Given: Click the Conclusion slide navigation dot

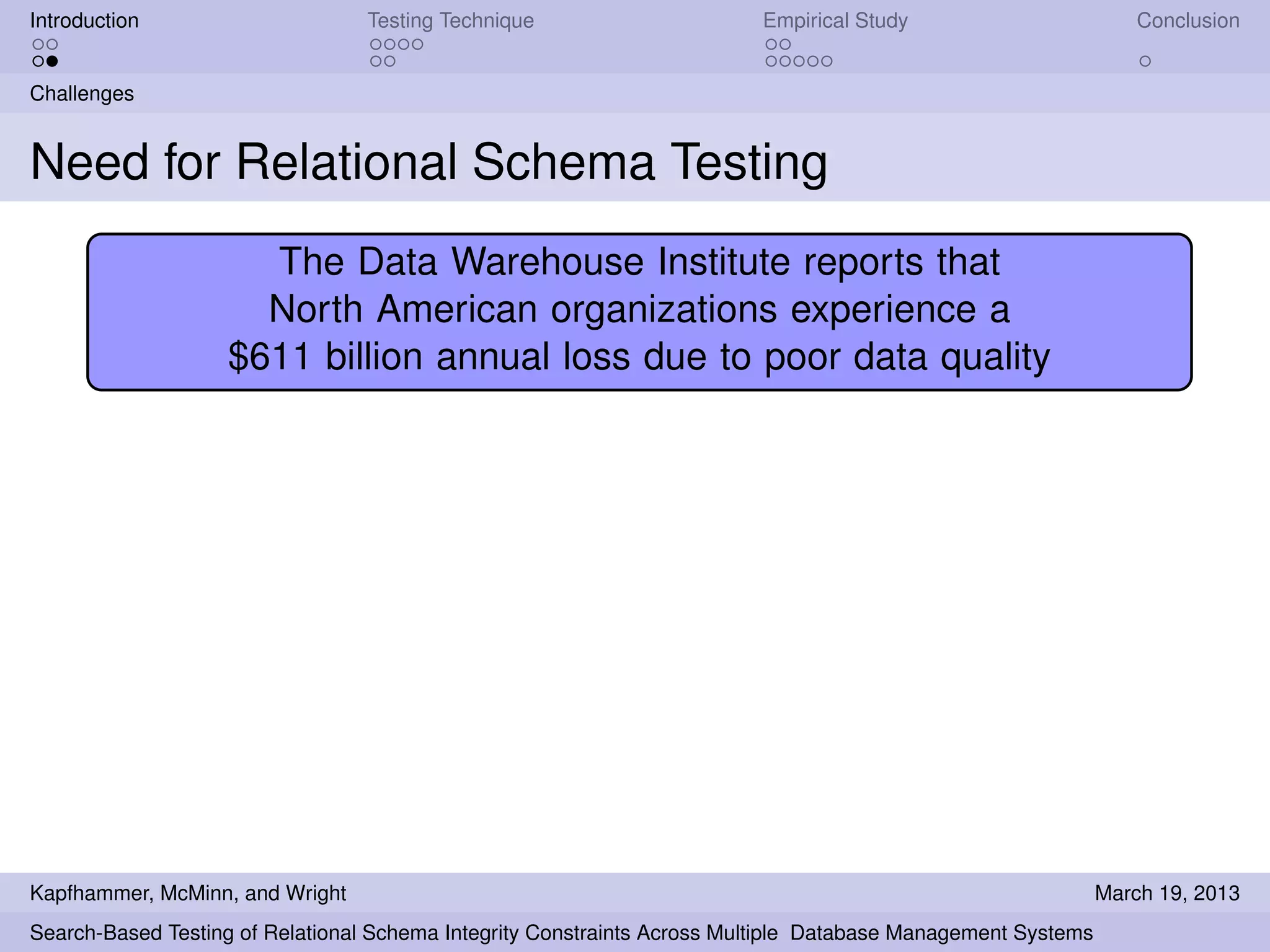Looking at the screenshot, I should pyautogui.click(x=1145, y=61).
